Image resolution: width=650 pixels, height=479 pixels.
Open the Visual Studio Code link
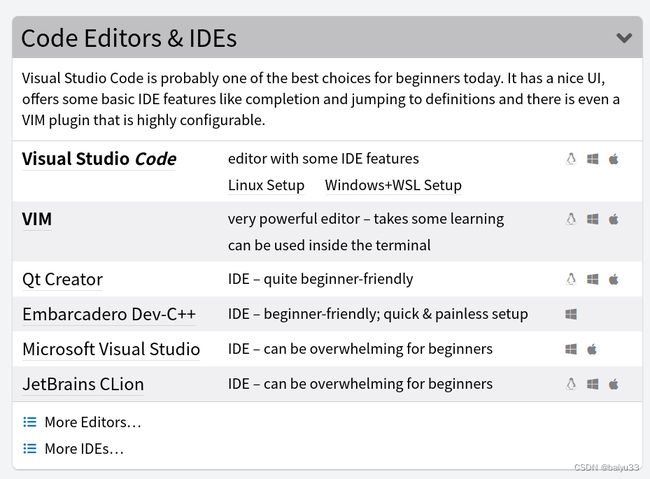click(99, 159)
